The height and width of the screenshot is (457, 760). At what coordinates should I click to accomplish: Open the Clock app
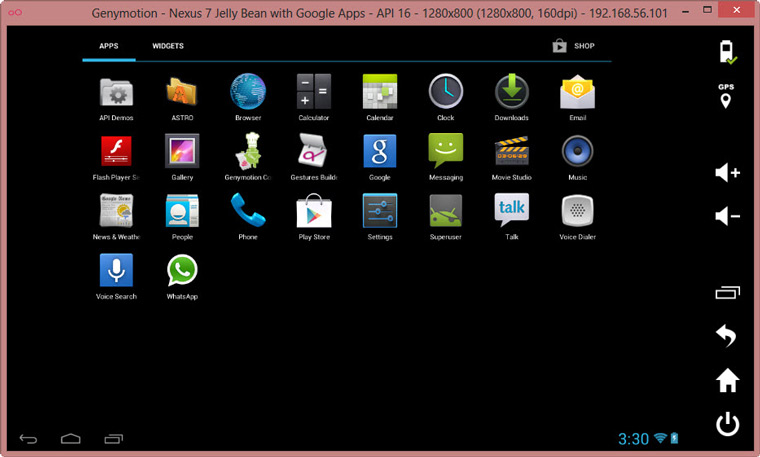click(x=445, y=98)
